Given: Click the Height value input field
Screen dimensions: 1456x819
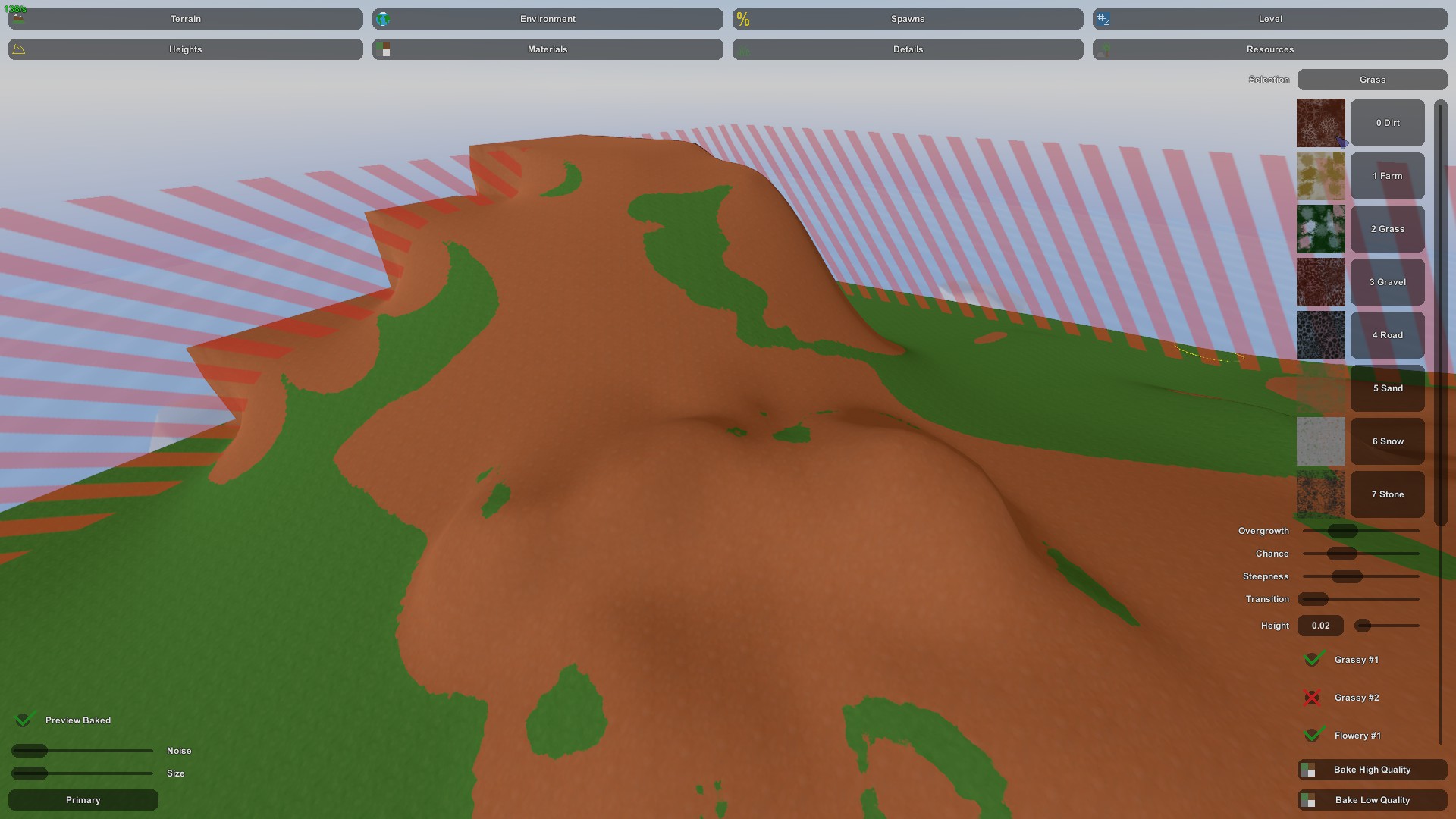Looking at the screenshot, I should (x=1320, y=626).
